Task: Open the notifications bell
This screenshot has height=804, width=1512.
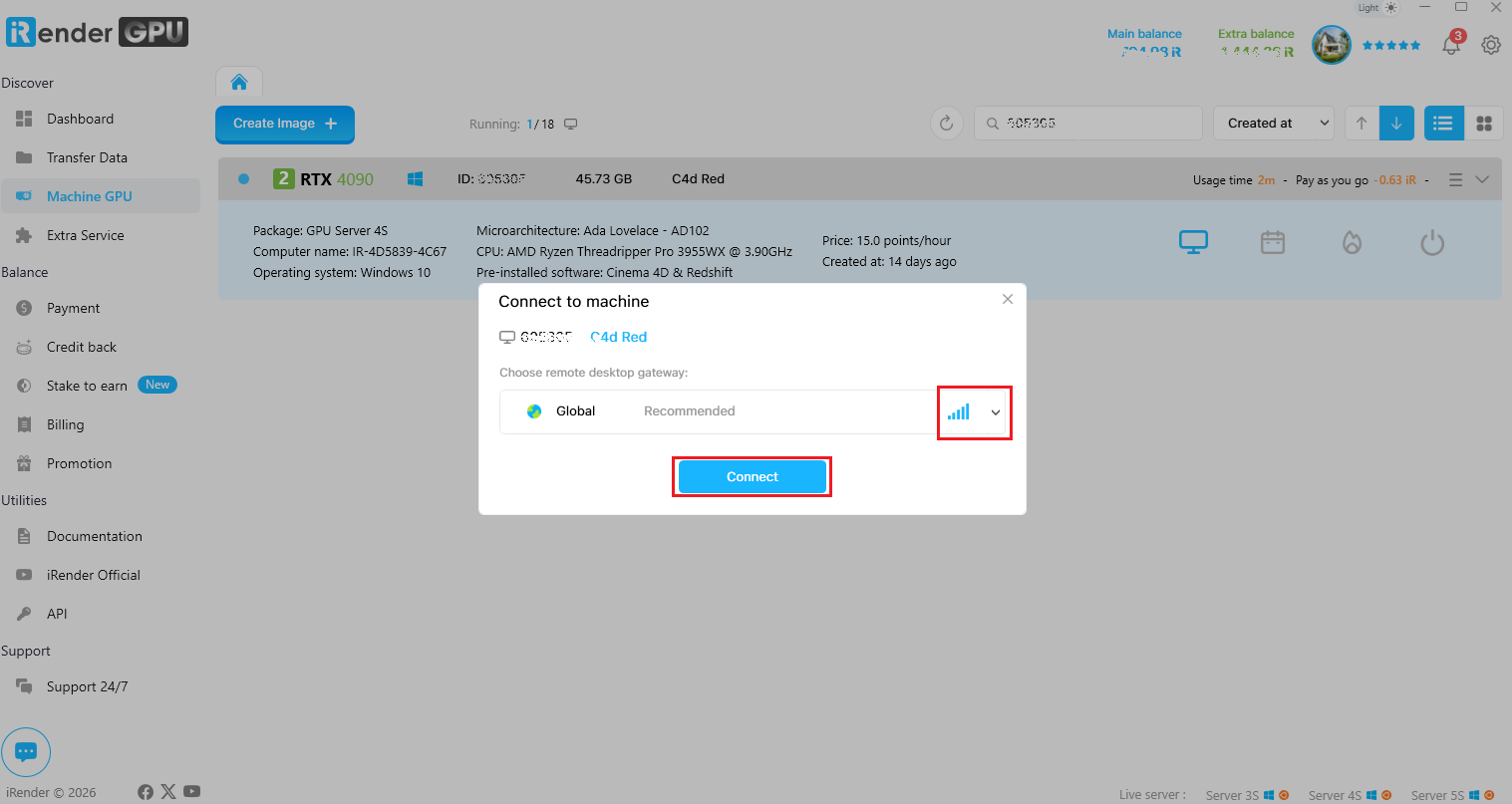Action: click(x=1451, y=45)
